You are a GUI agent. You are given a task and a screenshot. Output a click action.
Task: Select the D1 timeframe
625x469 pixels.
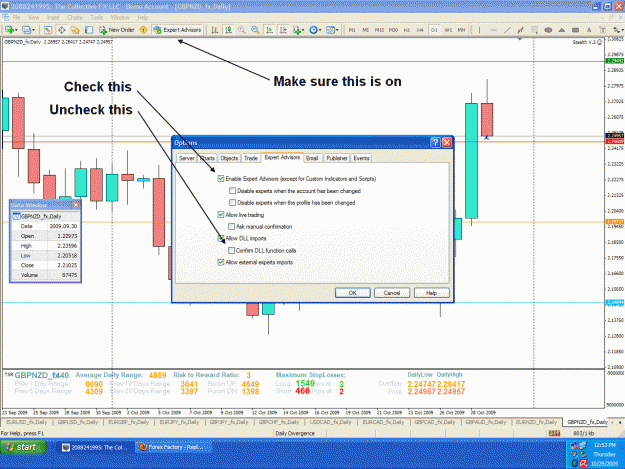[x=434, y=30]
